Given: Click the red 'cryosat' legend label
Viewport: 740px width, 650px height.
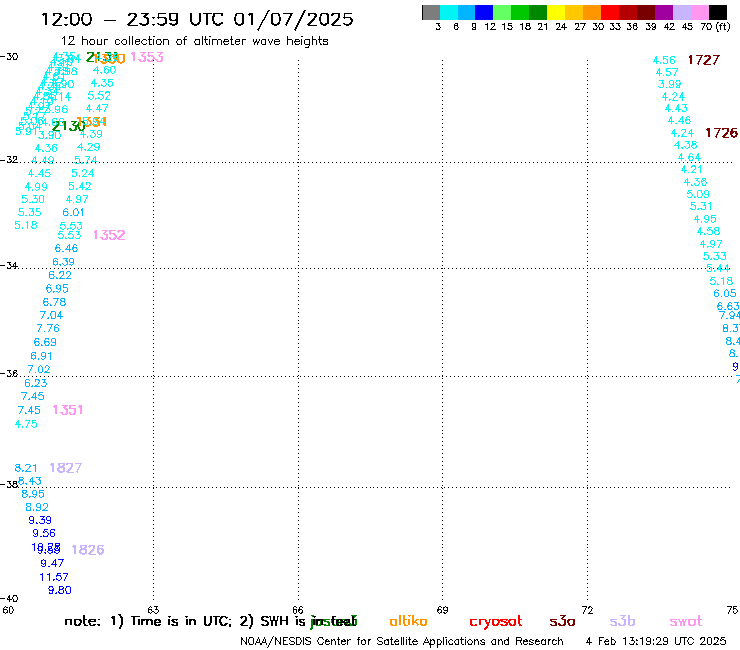Looking at the screenshot, I should click(496, 622).
